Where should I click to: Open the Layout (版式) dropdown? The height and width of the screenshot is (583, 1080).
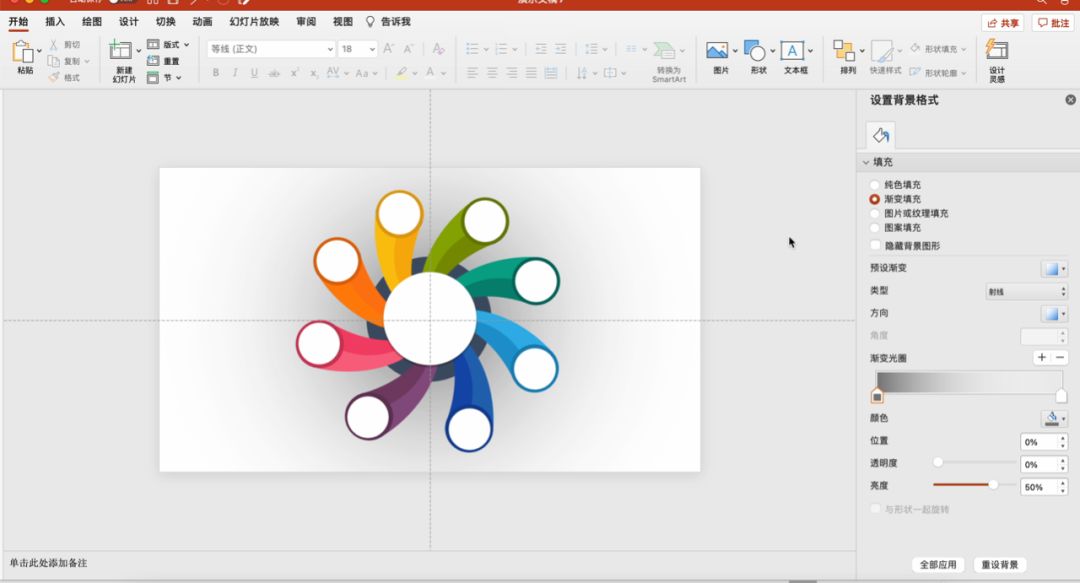tap(168, 44)
